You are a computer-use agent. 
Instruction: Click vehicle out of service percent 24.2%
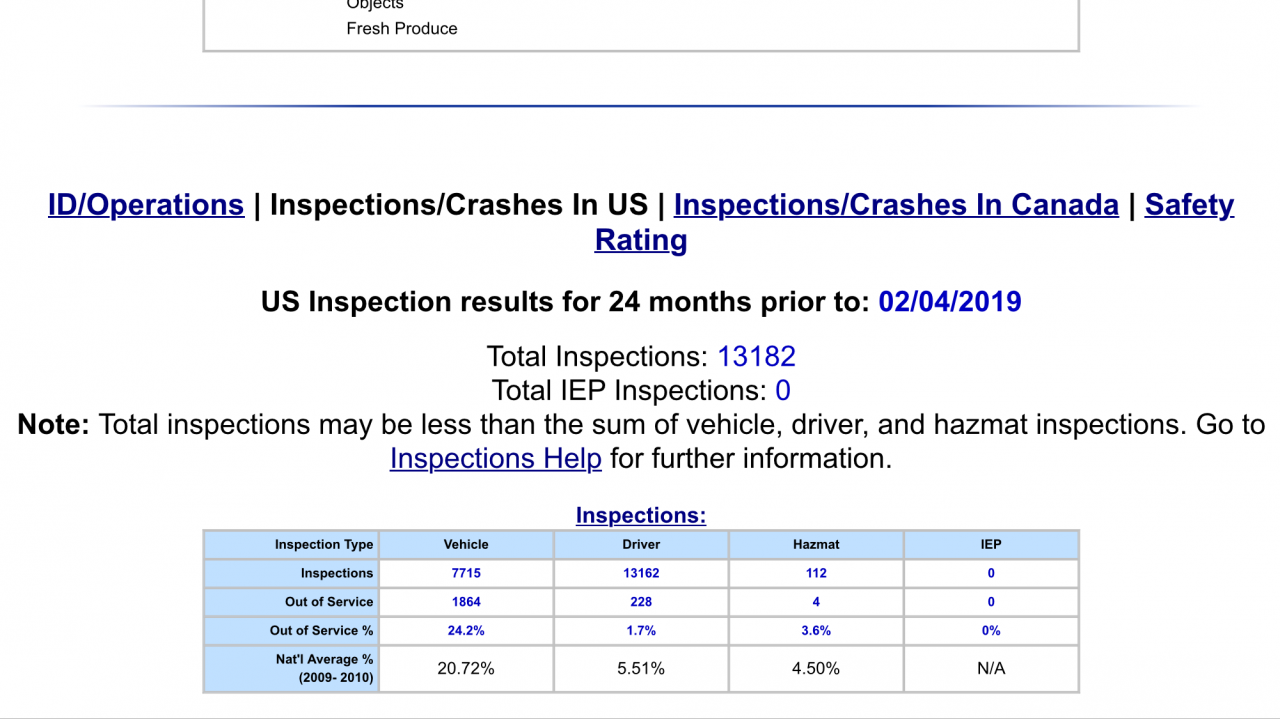tap(466, 631)
